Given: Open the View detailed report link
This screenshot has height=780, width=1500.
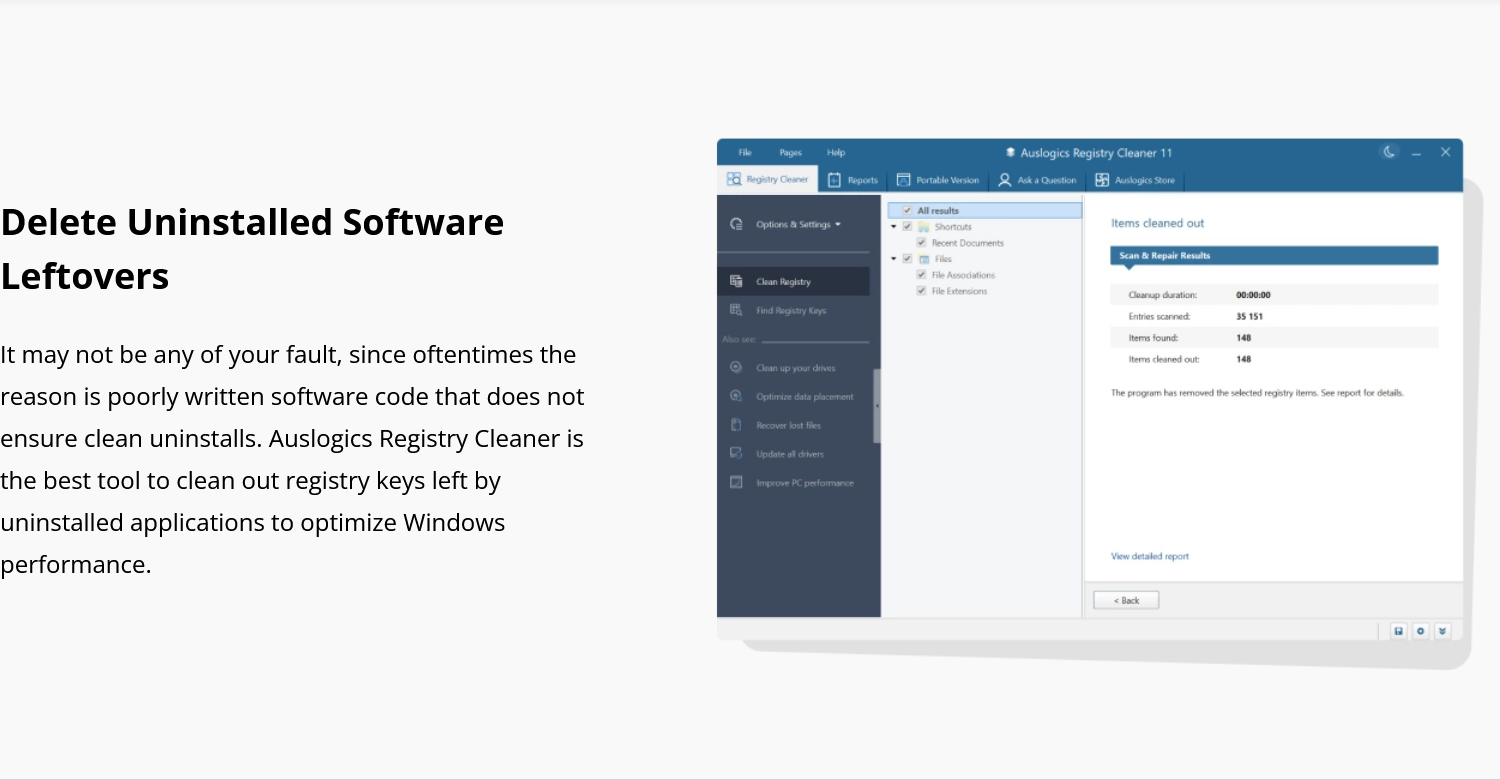Looking at the screenshot, I should pyautogui.click(x=1150, y=557).
